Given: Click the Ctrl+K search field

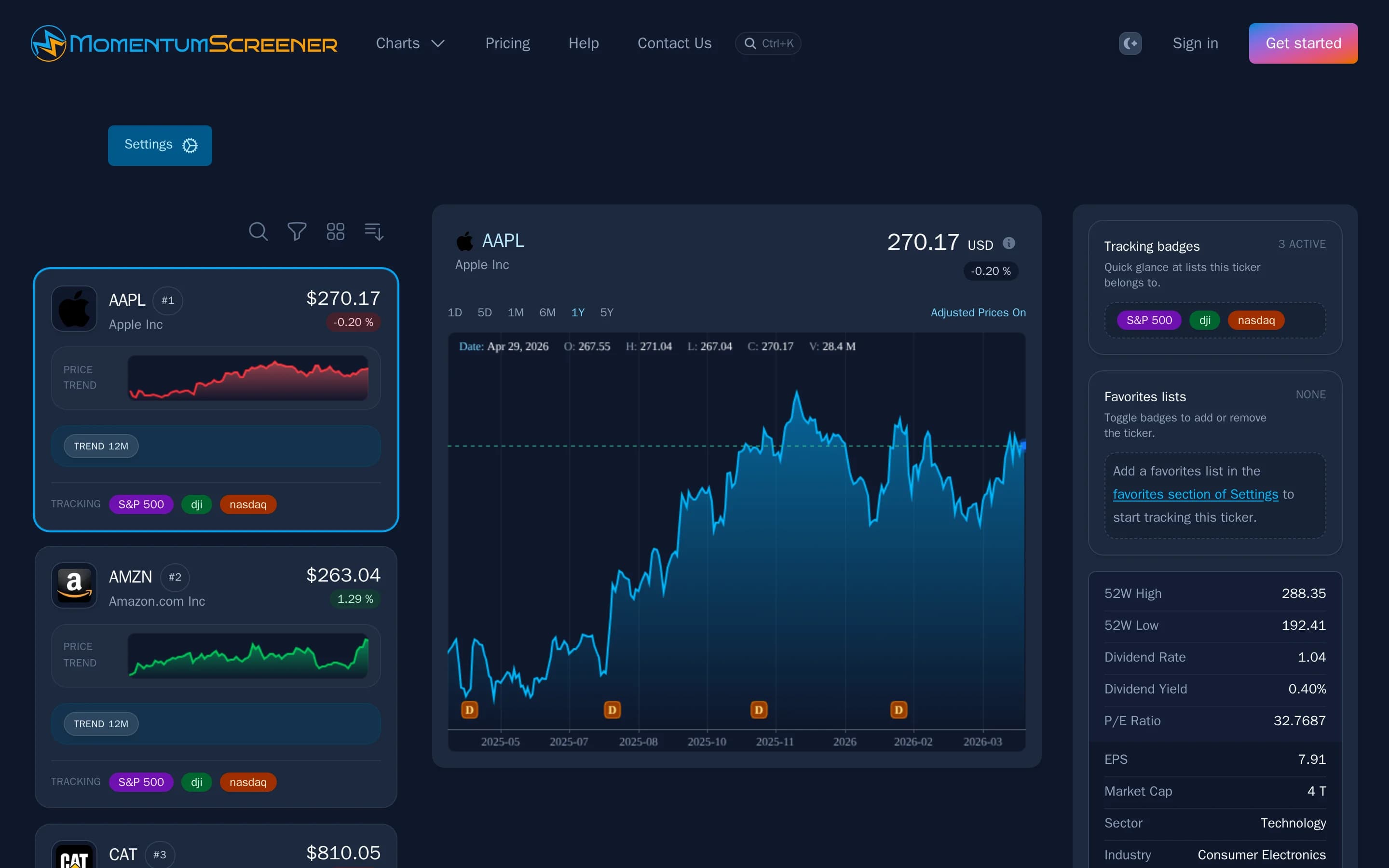Looking at the screenshot, I should (x=768, y=43).
